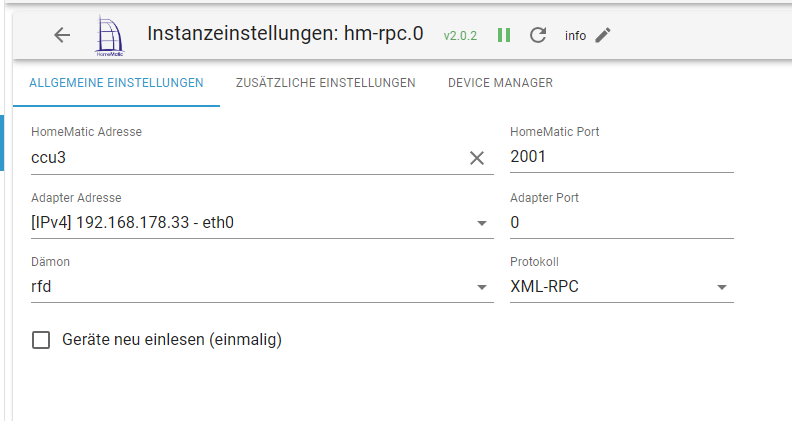Viewport: 792px width, 421px height.
Task: Open the Device Manager tab
Action: tap(500, 83)
